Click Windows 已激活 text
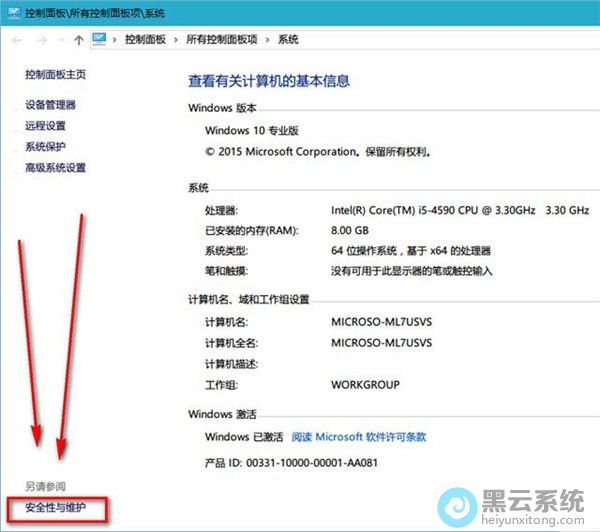 pyautogui.click(x=244, y=437)
